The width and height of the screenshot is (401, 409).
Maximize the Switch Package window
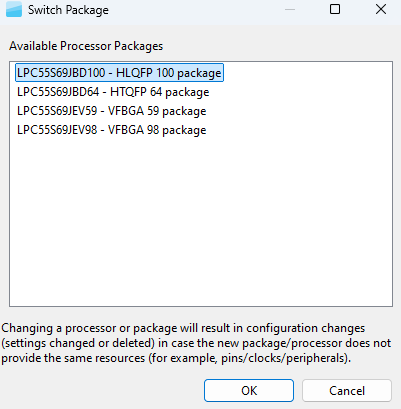point(335,9)
